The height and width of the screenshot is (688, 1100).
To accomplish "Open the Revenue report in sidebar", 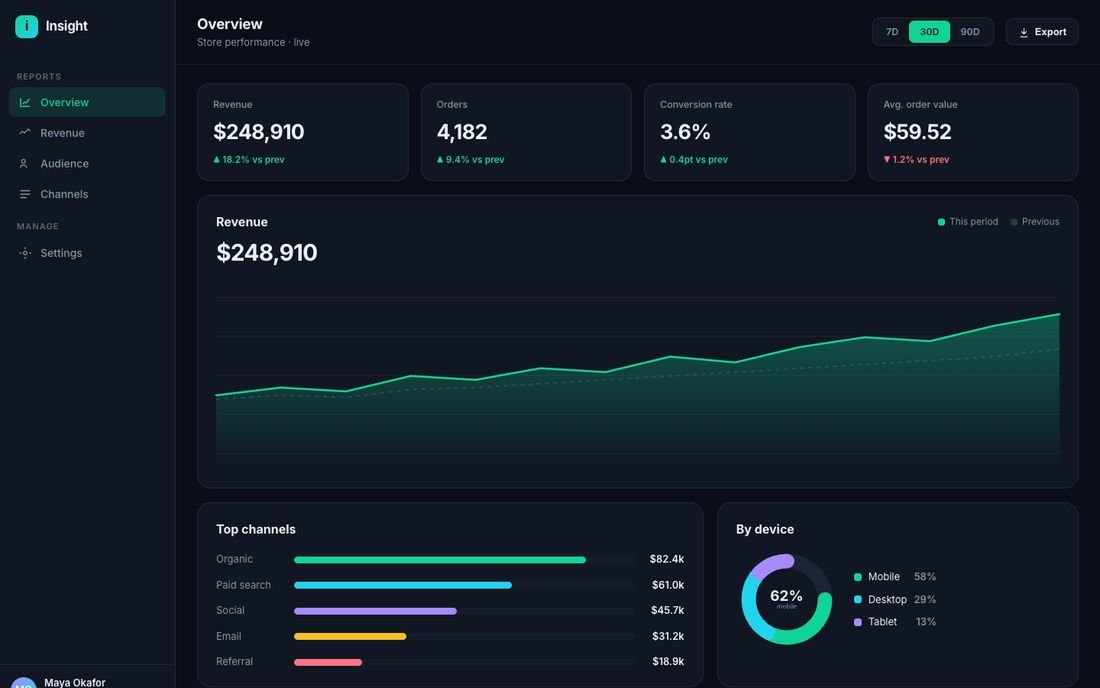I will 87,133.
